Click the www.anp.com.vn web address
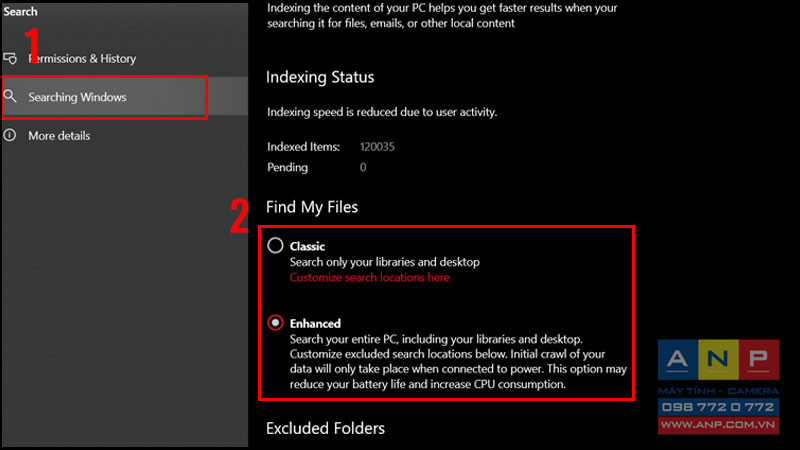This screenshot has height=450, width=800. tap(718, 424)
